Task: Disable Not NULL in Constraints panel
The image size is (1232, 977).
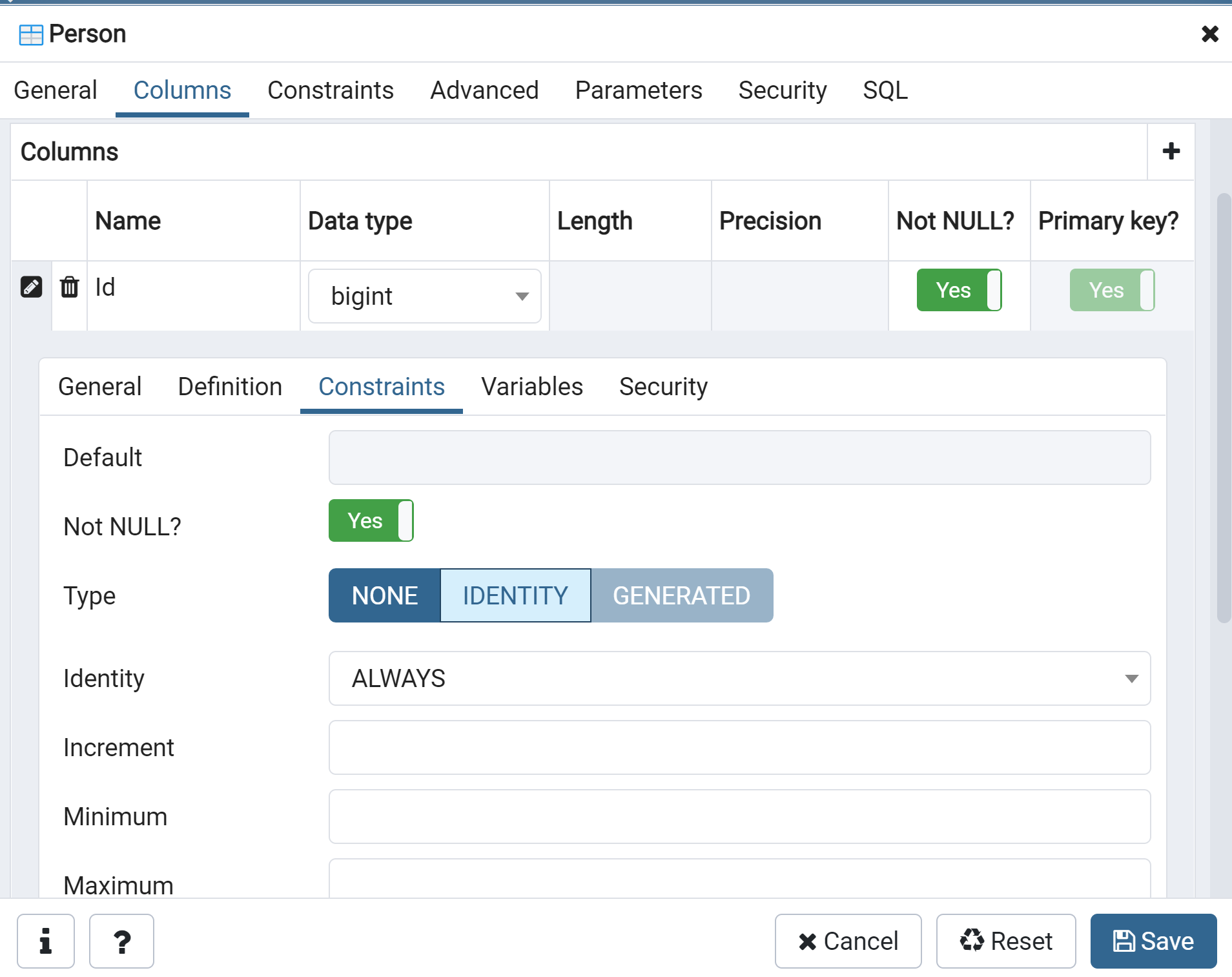Action: point(371,520)
